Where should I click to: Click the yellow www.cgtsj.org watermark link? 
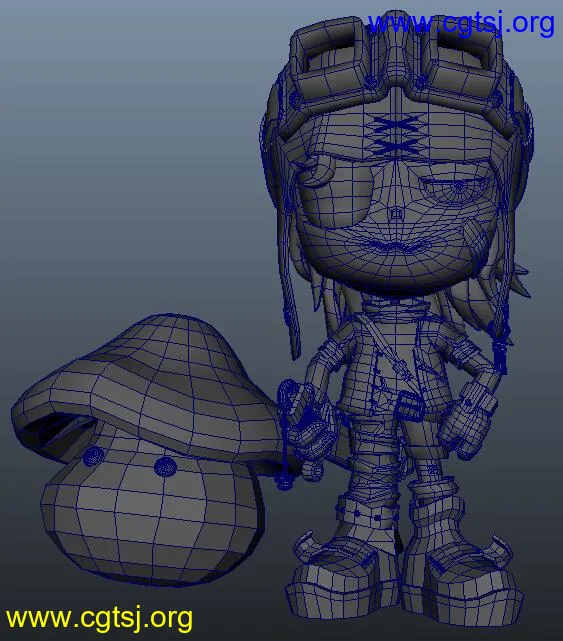(x=99, y=618)
